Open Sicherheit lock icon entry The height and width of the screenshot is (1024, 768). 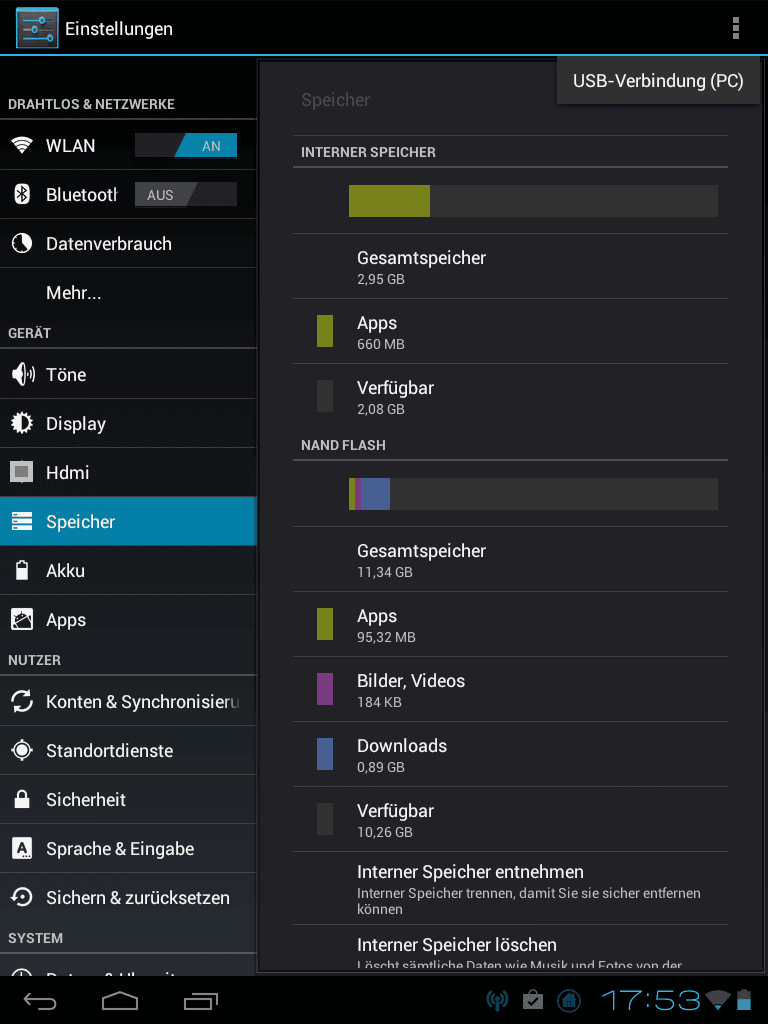[22, 799]
